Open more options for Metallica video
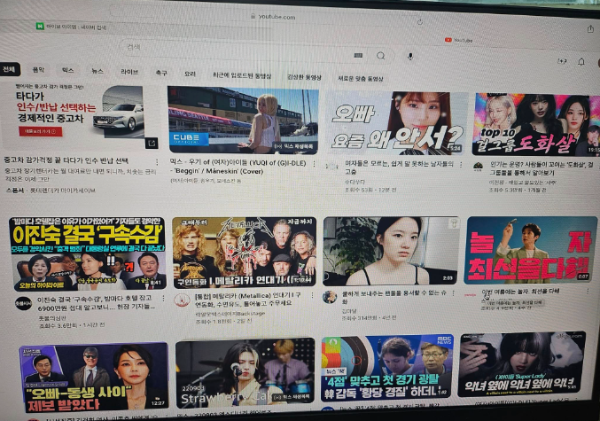The width and height of the screenshot is (600, 421). [312, 296]
